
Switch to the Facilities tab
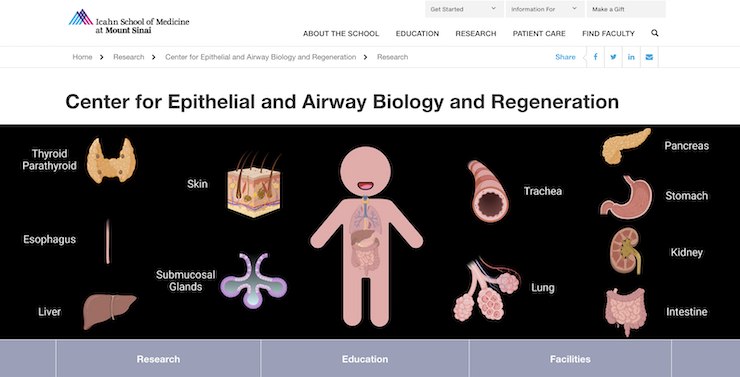[570, 359]
